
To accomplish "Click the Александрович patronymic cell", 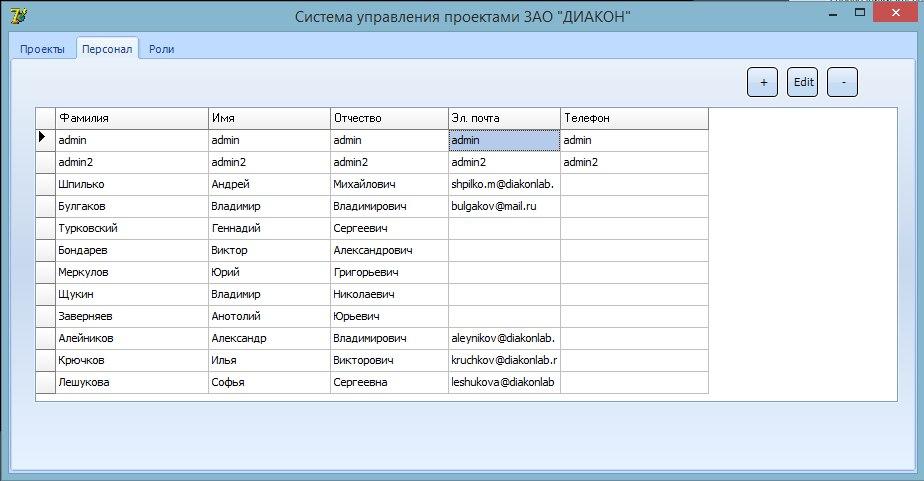I will (x=390, y=250).
